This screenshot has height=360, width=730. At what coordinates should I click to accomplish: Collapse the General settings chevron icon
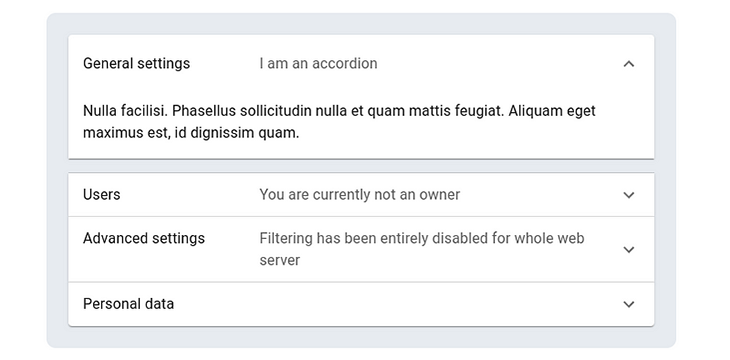(629, 63)
